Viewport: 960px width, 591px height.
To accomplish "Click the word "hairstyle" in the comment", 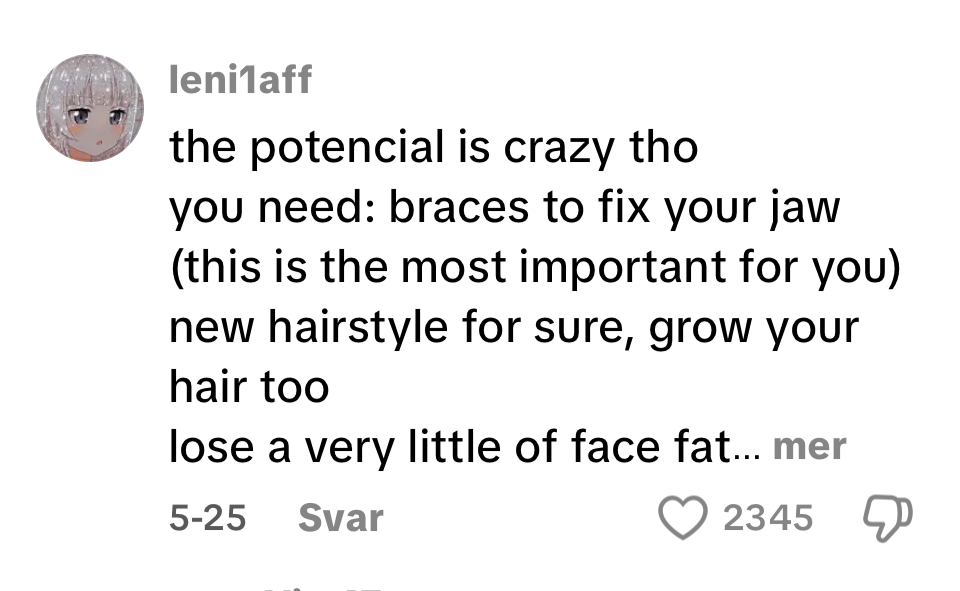I will 358,328.
